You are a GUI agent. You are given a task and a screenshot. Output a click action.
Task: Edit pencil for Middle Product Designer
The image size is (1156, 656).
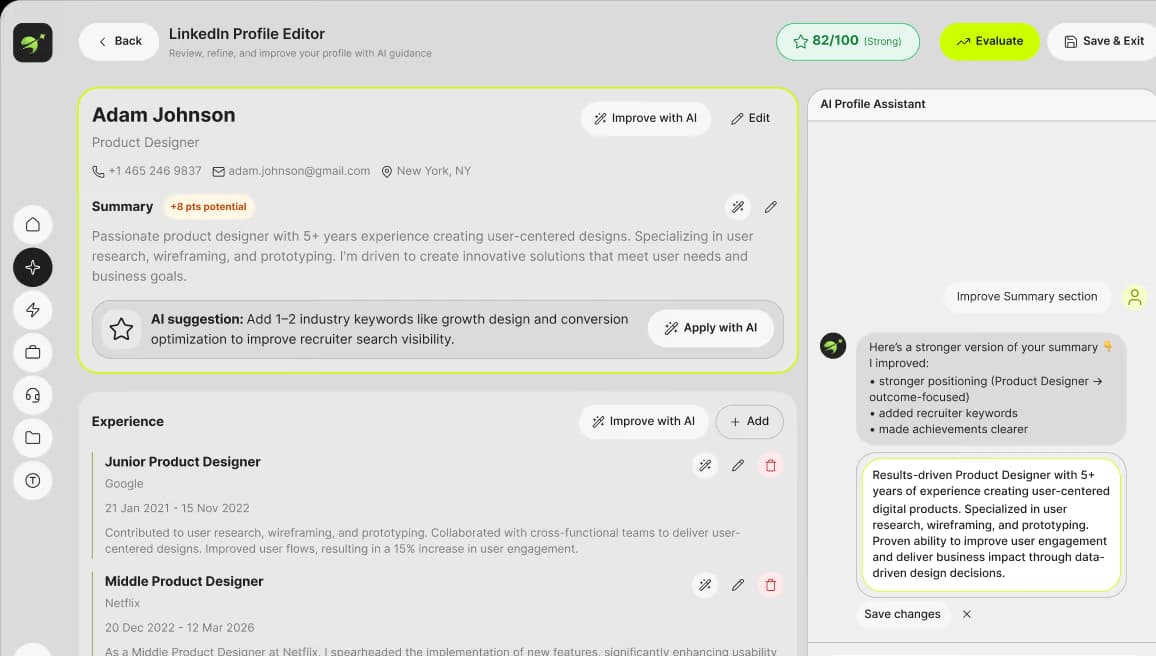(x=738, y=585)
